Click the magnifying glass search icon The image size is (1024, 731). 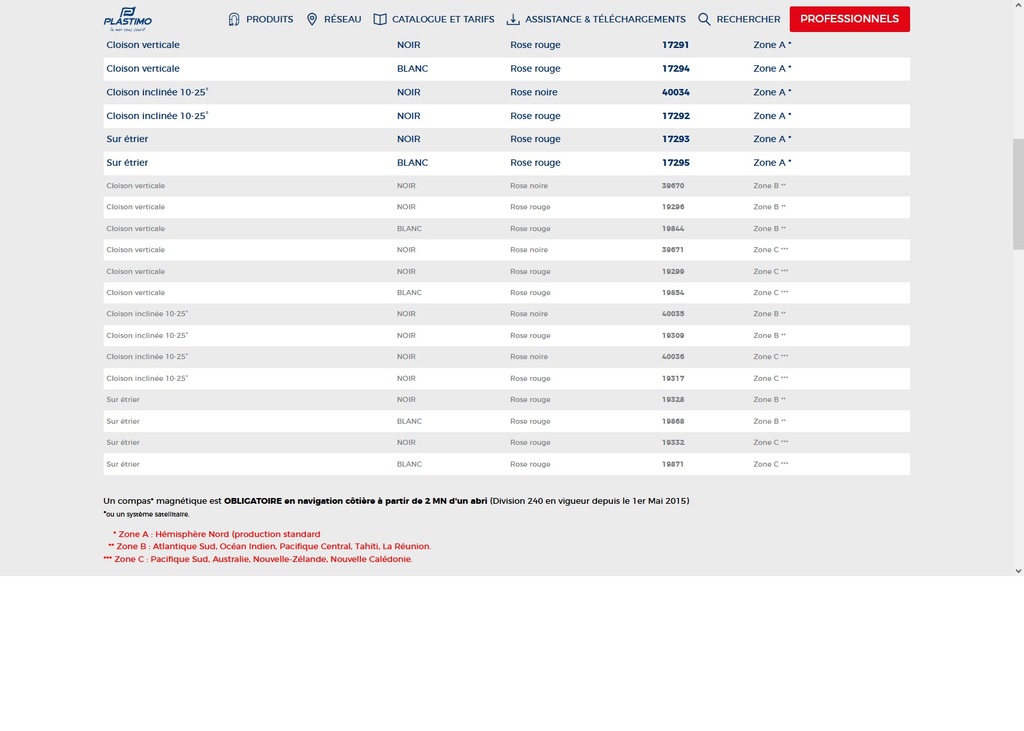click(x=704, y=20)
